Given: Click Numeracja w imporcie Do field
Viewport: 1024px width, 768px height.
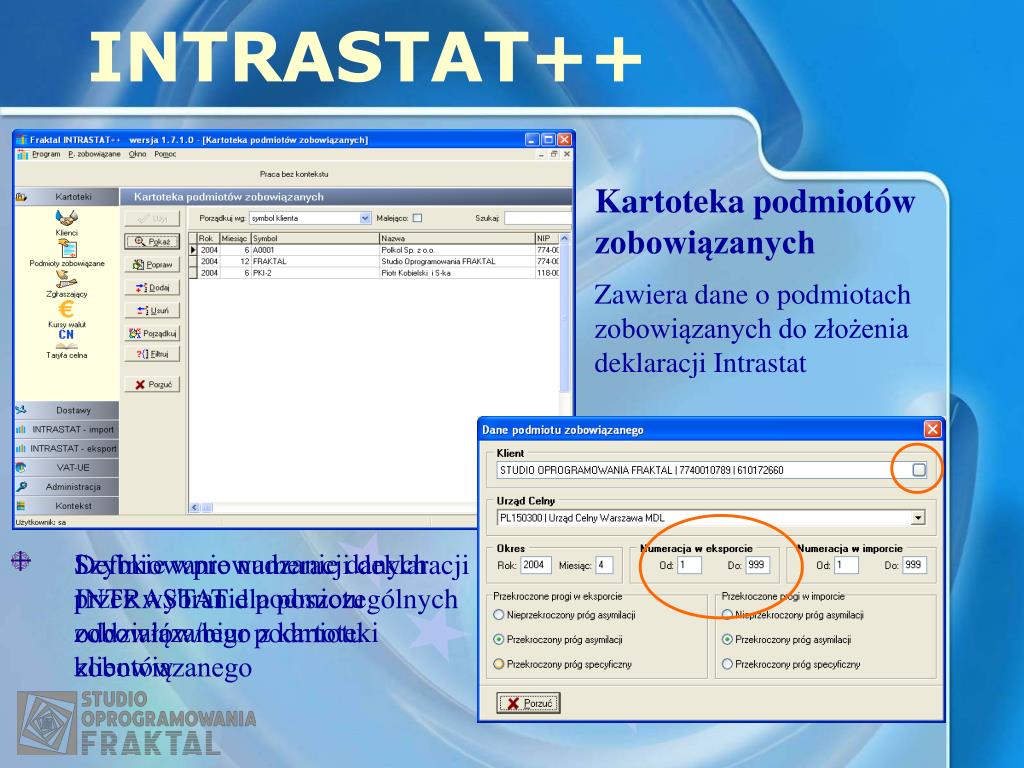Looking at the screenshot, I should (914, 565).
